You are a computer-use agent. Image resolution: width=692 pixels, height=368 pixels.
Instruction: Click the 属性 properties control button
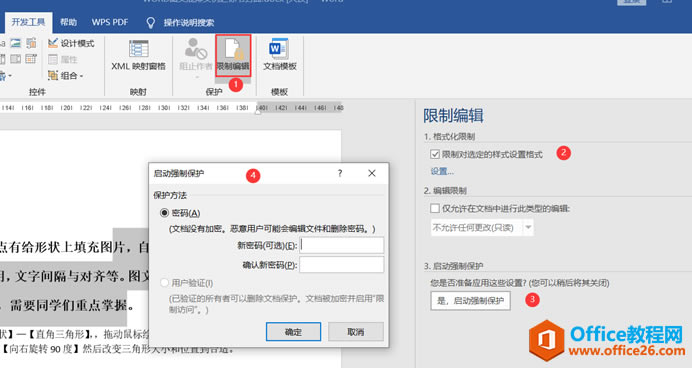point(62,59)
